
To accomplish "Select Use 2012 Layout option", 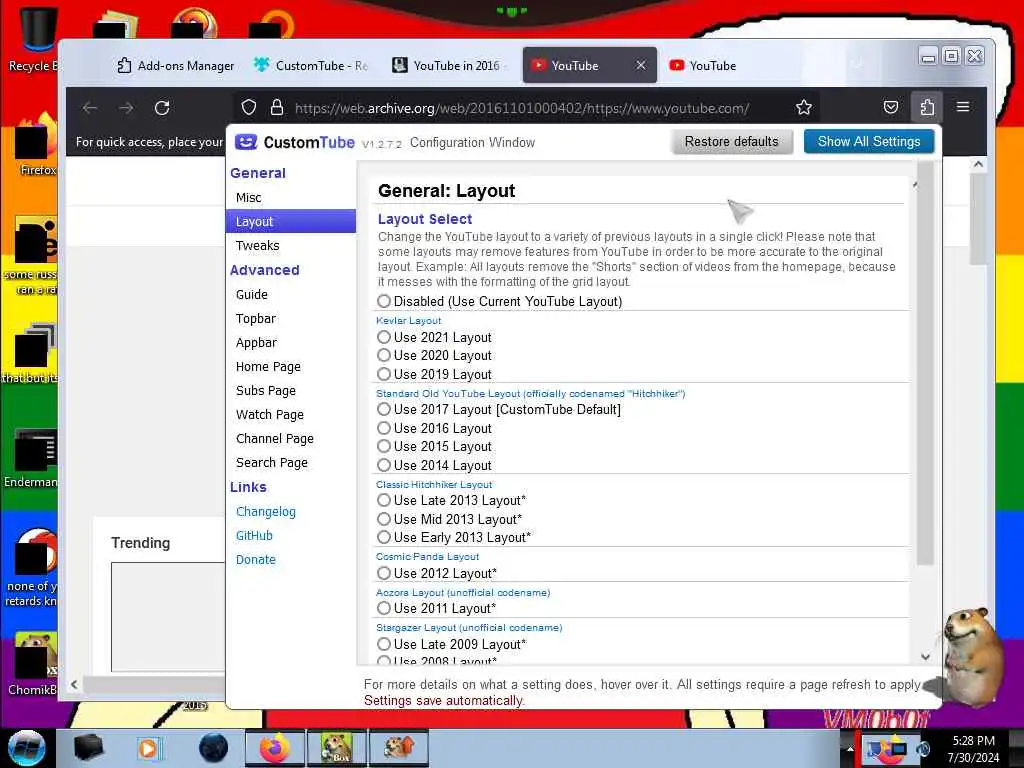I will pyautogui.click(x=384, y=573).
